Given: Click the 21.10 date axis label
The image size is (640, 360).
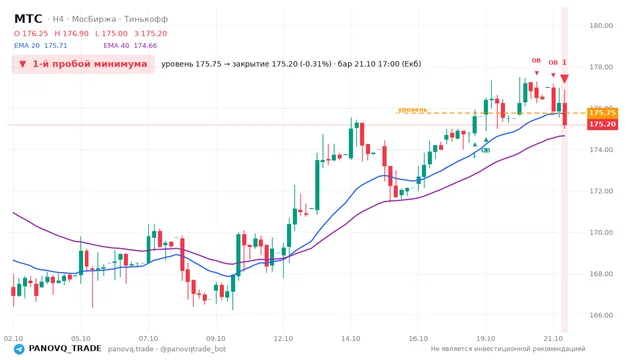Looking at the screenshot, I should tap(553, 339).
